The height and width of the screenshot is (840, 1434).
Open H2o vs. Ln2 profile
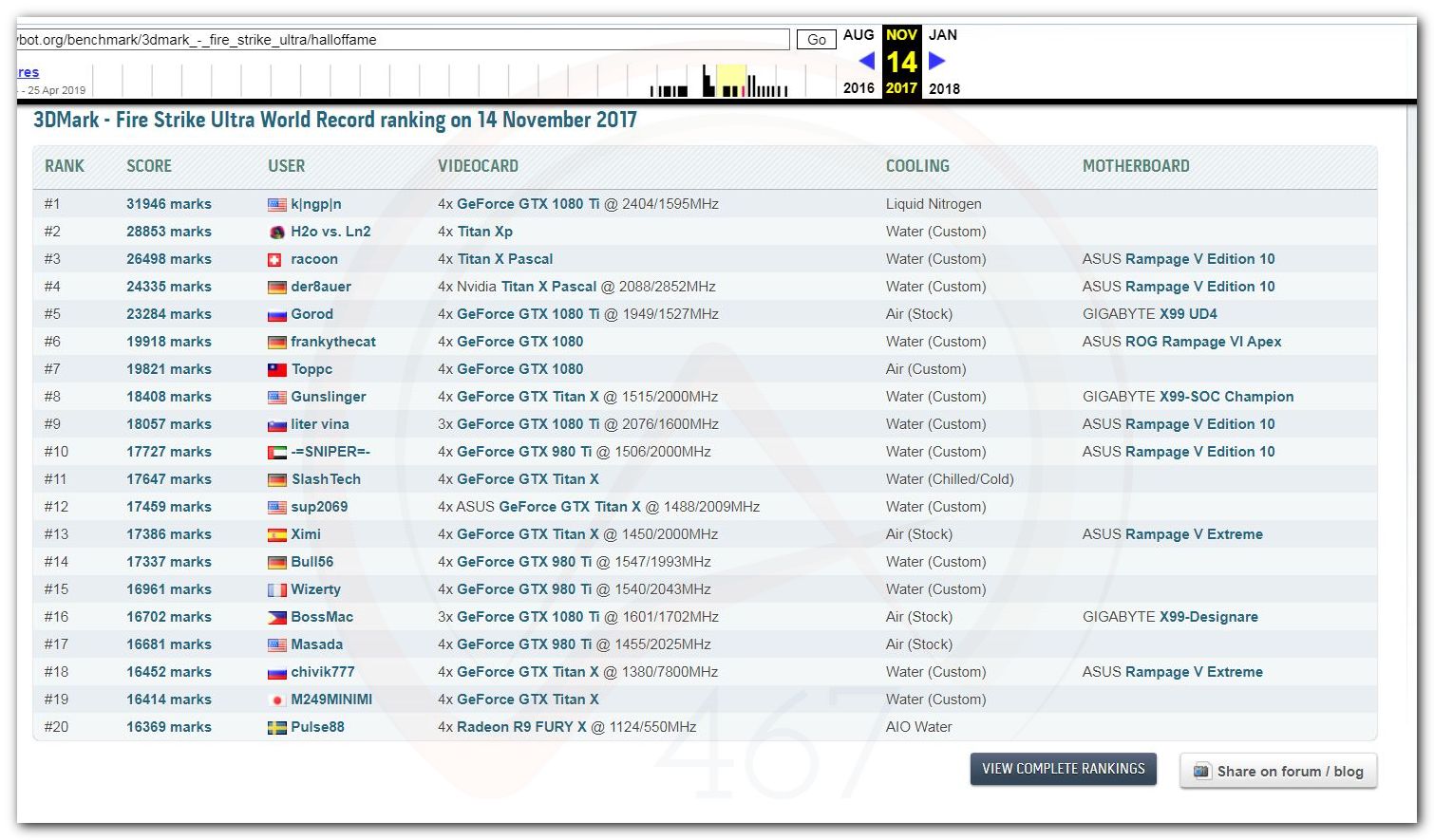pos(330,232)
